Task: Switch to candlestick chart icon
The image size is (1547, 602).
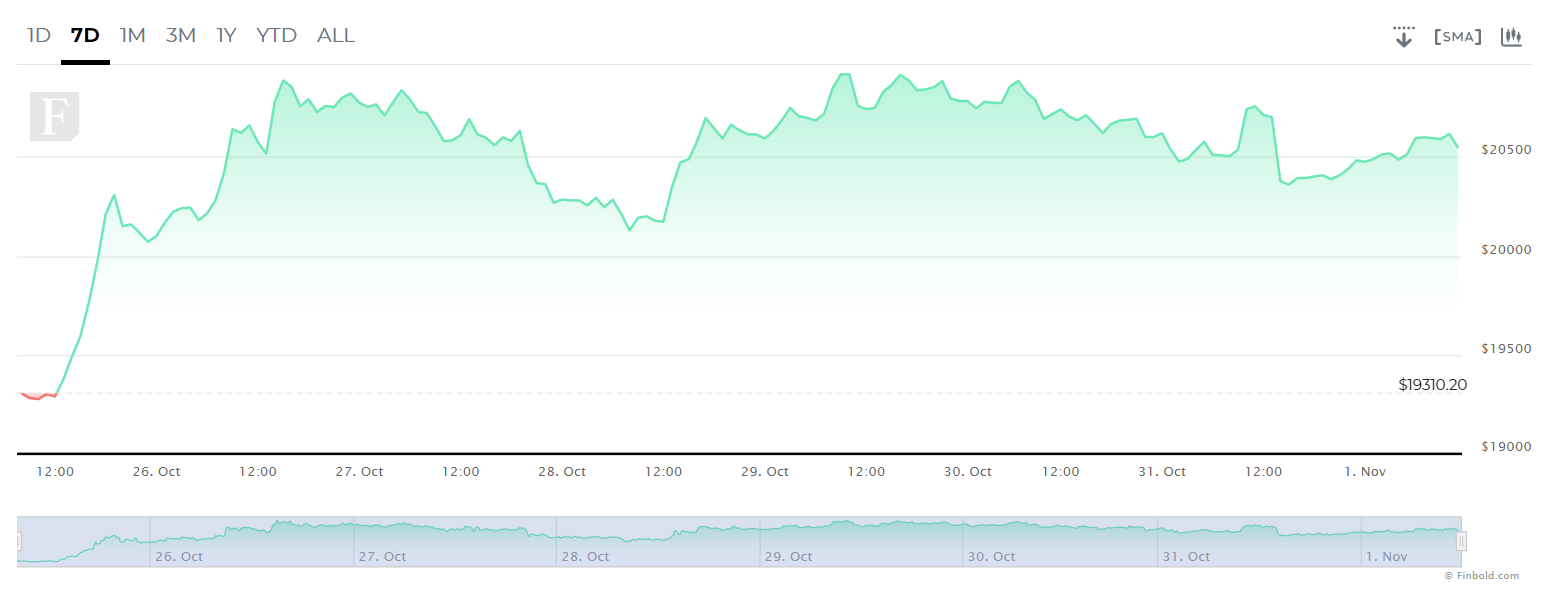Action: (x=1511, y=37)
